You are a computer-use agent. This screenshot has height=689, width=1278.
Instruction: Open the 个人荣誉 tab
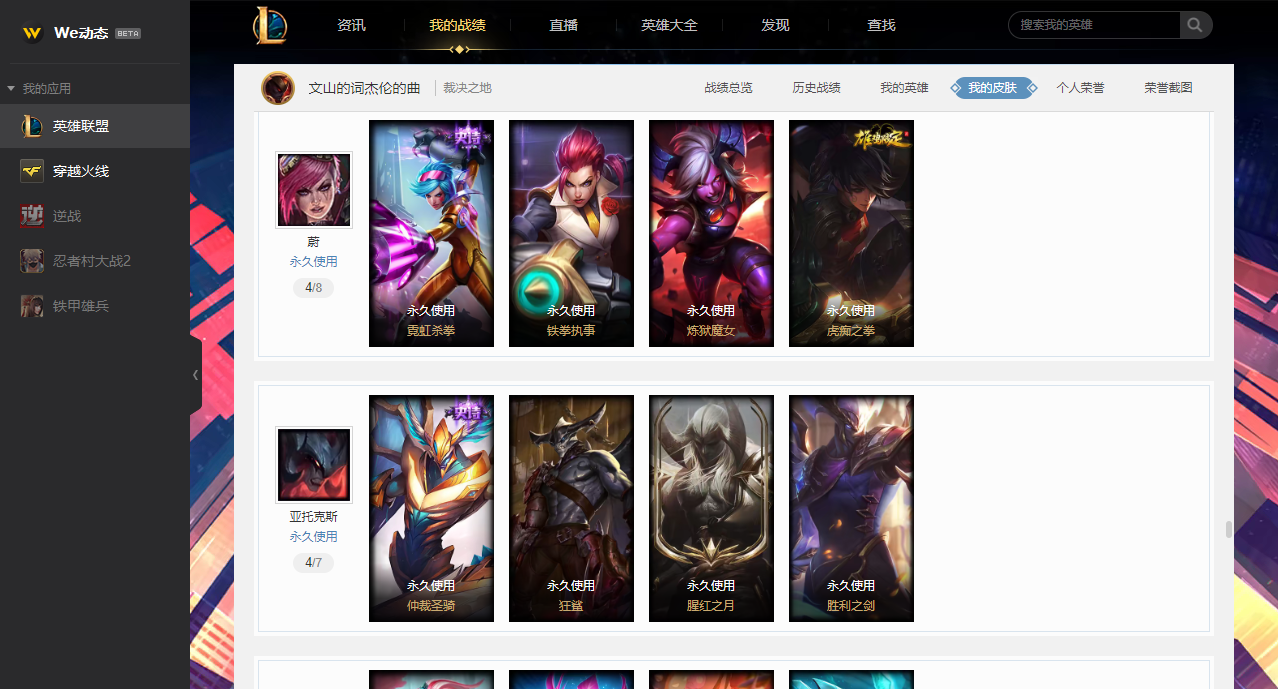pos(1080,88)
